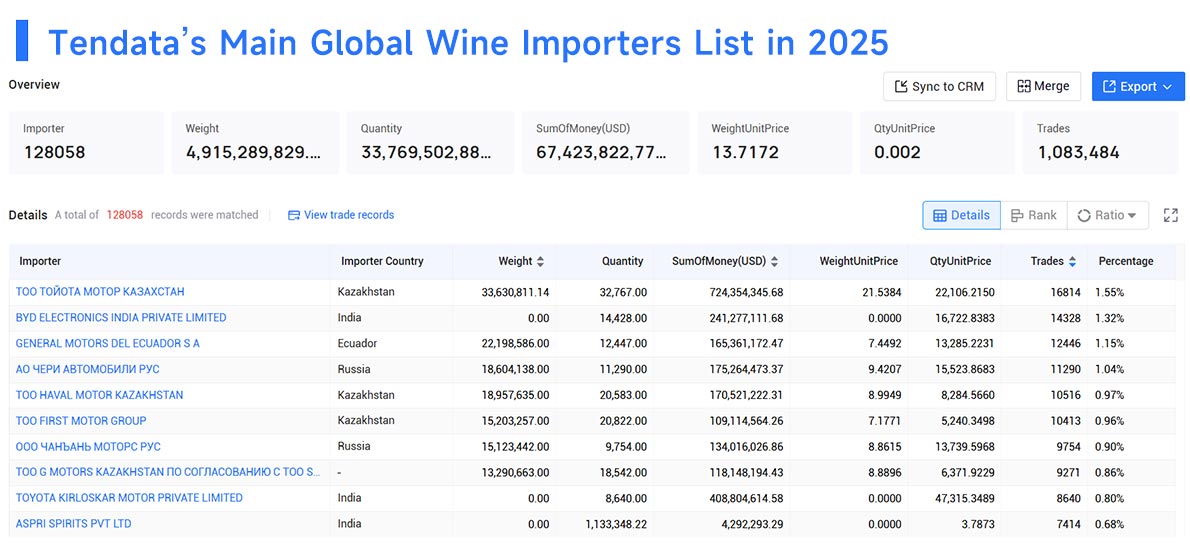Click the Merge icon
Viewport: 1190px width, 545px height.
1024,87
